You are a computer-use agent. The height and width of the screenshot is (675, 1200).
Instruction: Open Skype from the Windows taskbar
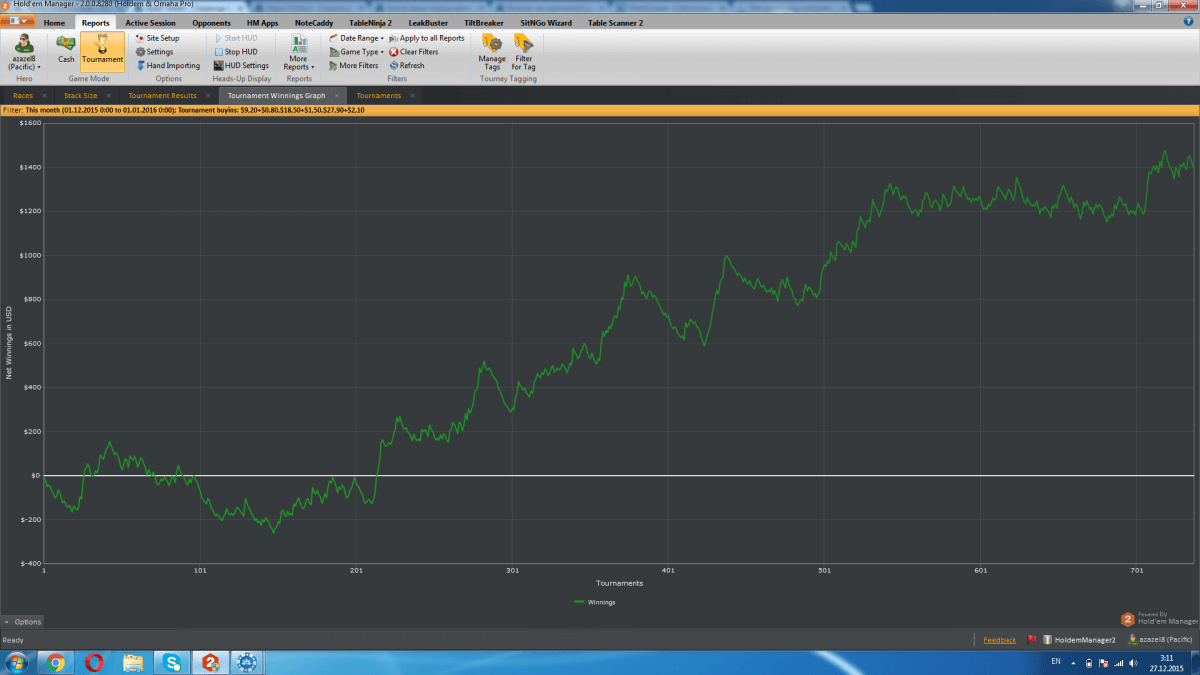[x=172, y=662]
